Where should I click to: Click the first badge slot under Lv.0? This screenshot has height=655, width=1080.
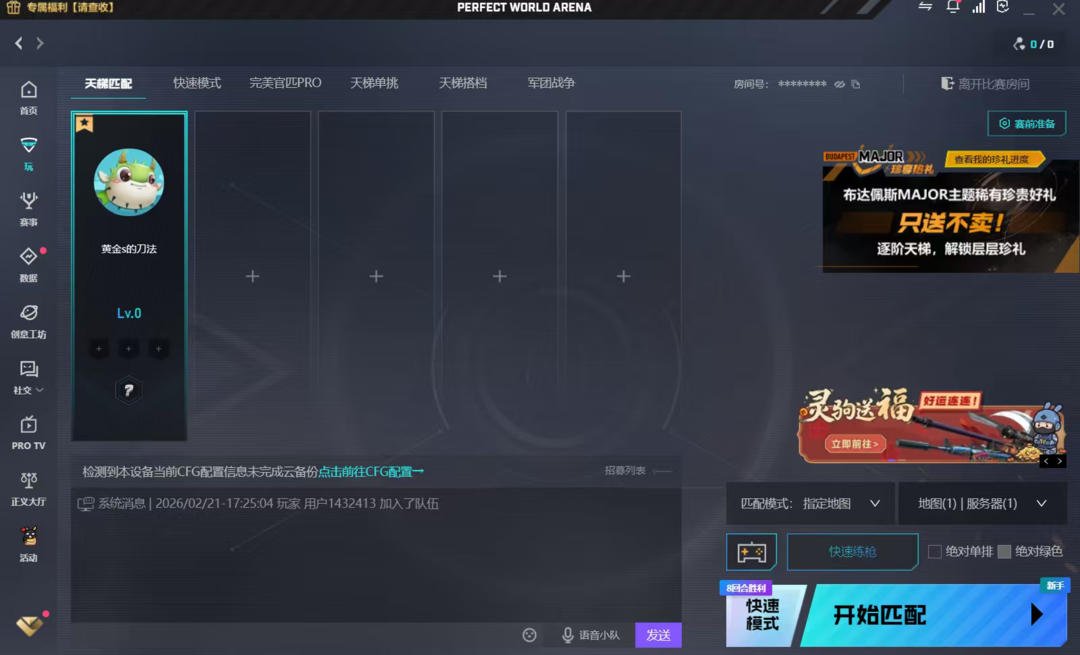(x=98, y=349)
